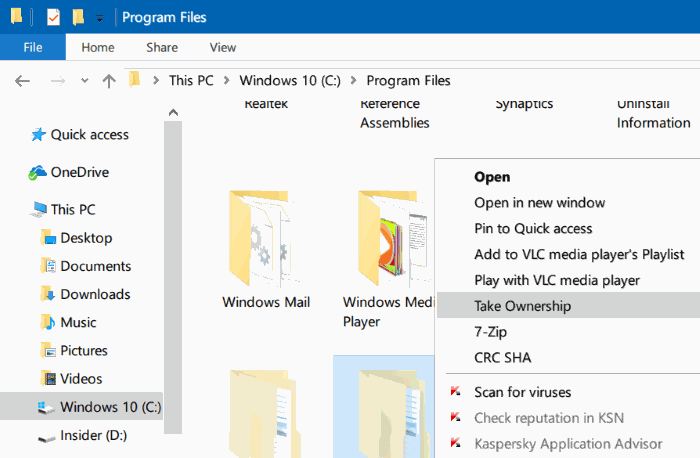The height and width of the screenshot is (458, 700).
Task: Open Pictures in the sidebar
Action: 84,350
